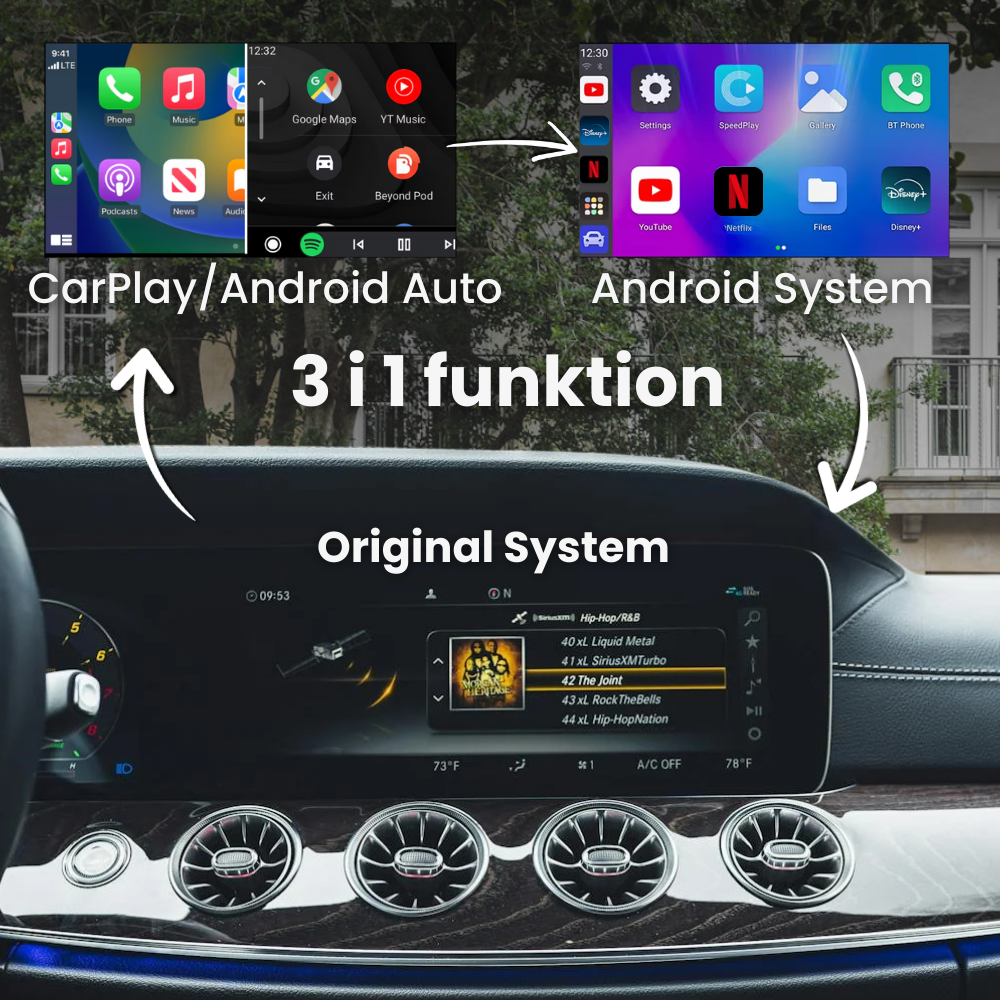Tap the up chevron in Android Auto launcher
This screenshot has width=1000, height=1000.
tap(261, 83)
